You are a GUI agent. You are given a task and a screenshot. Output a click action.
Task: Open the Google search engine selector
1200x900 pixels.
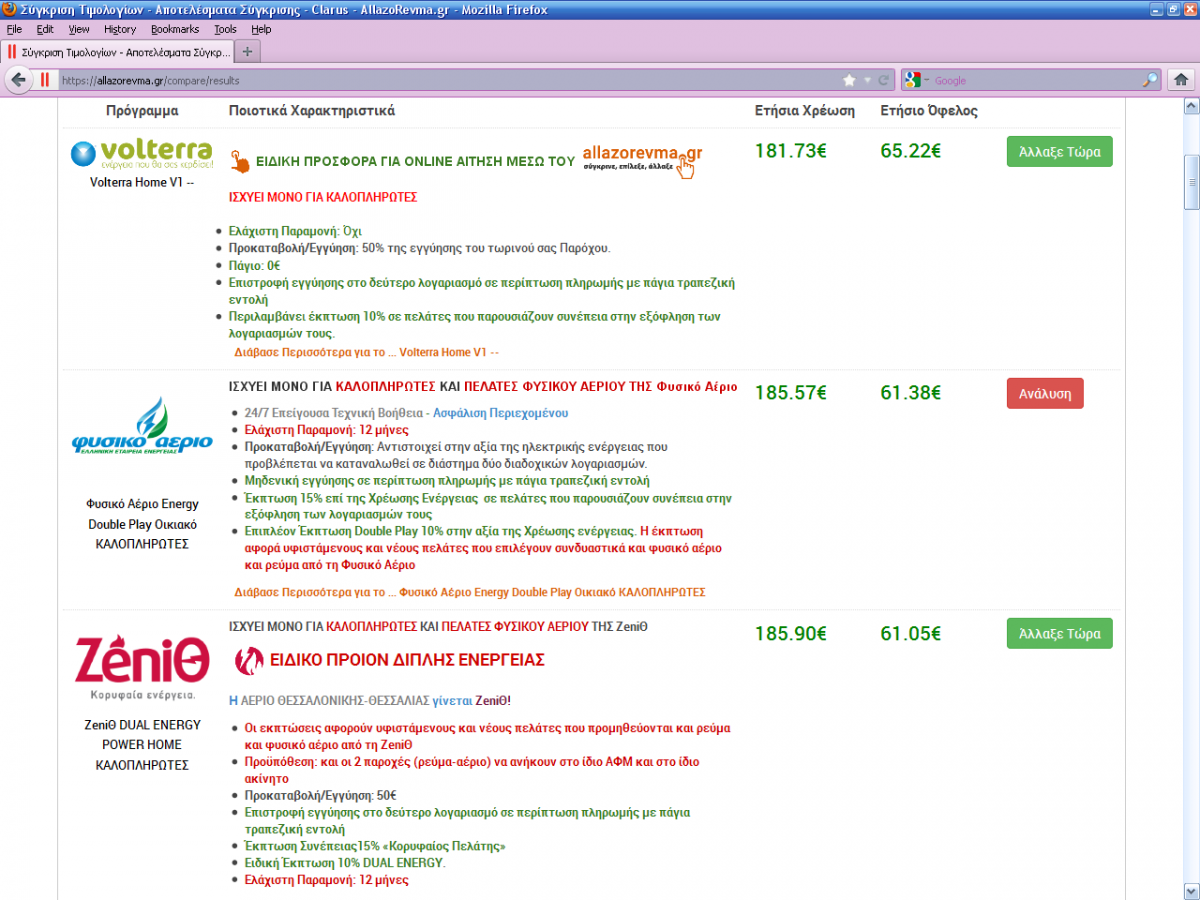pos(917,80)
